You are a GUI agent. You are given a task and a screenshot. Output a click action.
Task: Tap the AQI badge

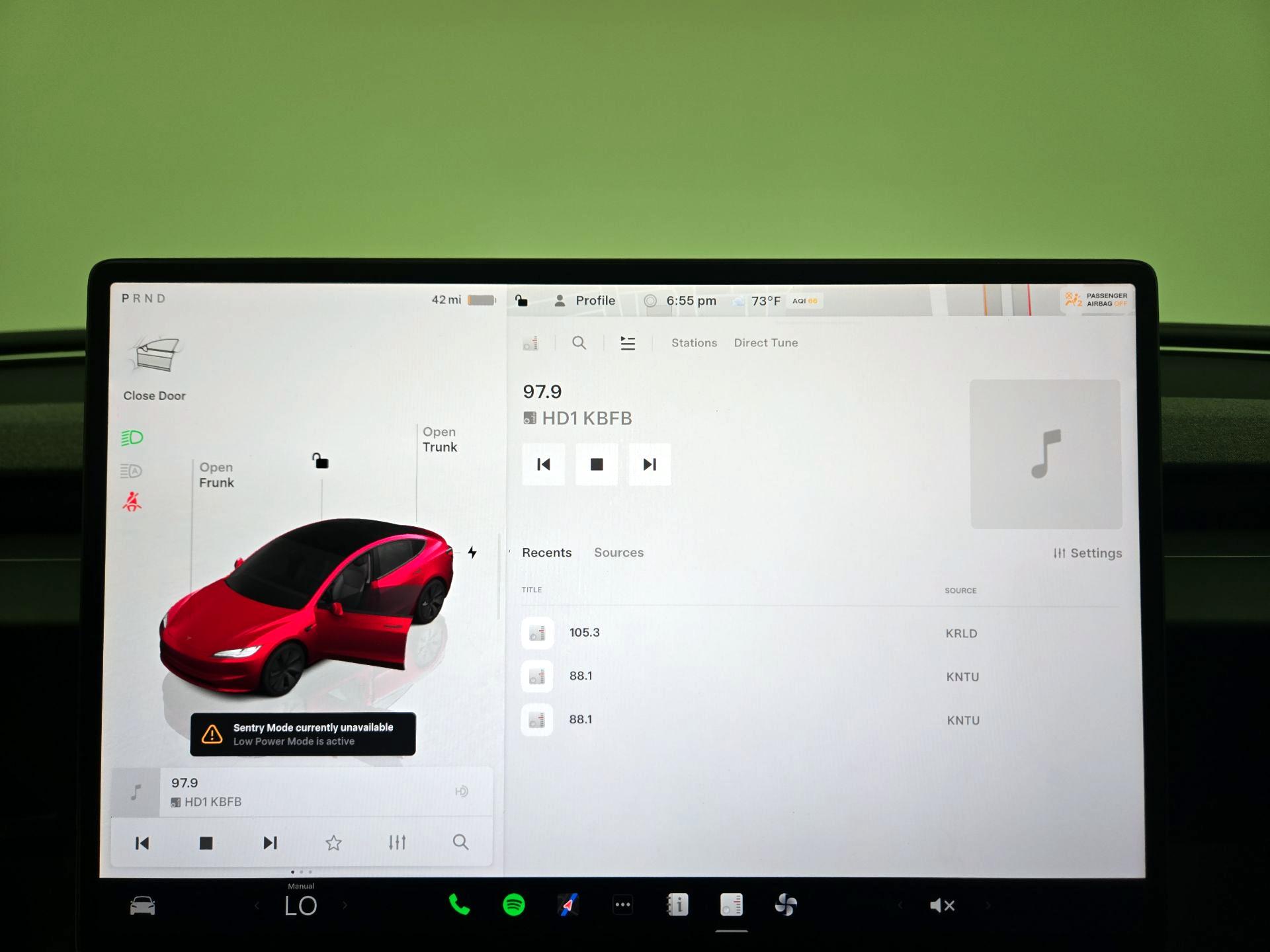pos(805,301)
